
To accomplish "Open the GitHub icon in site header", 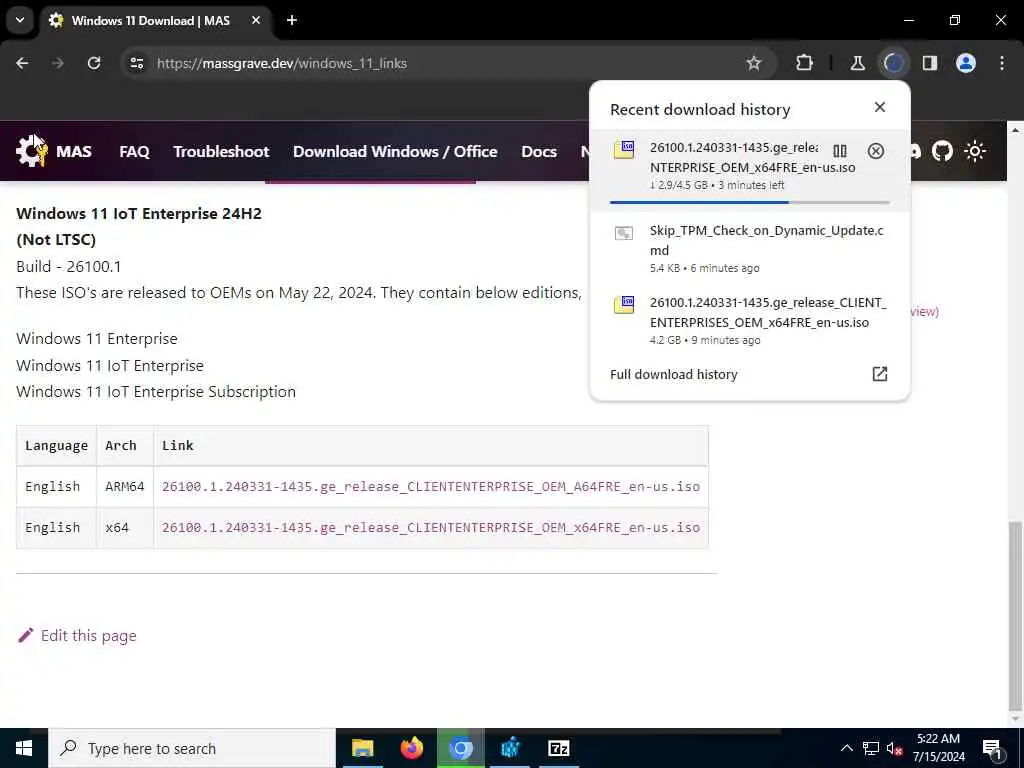I will coord(942,151).
